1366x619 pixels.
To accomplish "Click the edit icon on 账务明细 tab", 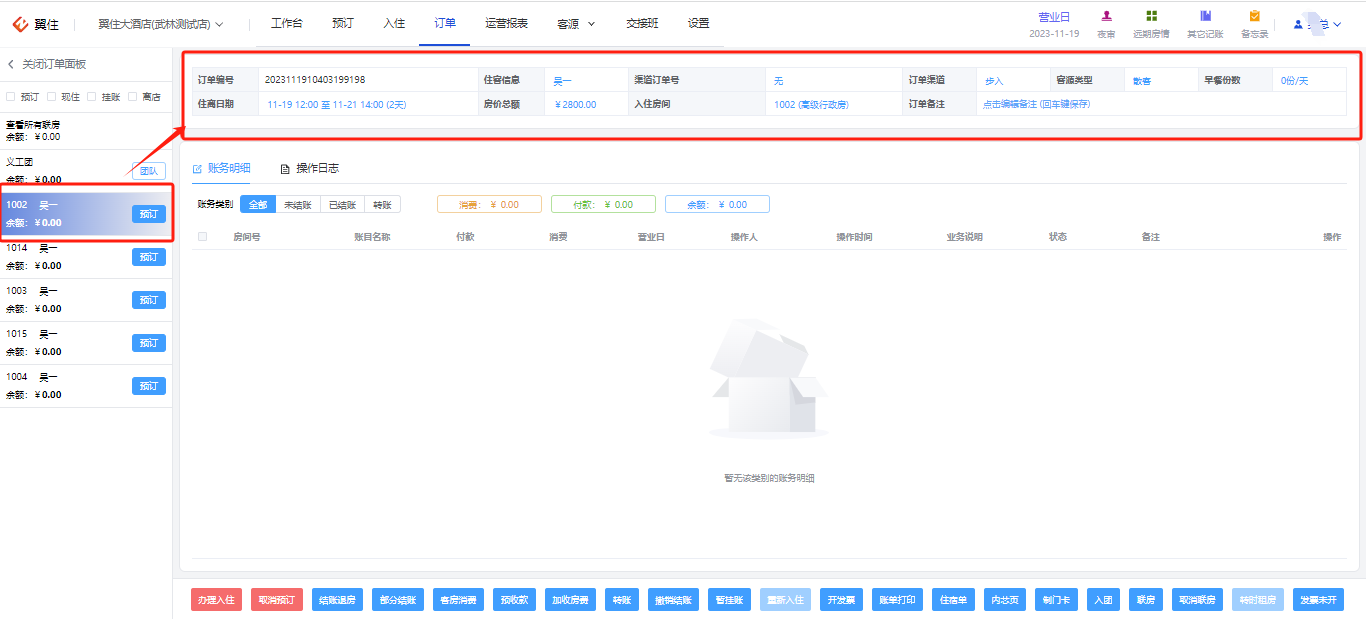I will 197,169.
